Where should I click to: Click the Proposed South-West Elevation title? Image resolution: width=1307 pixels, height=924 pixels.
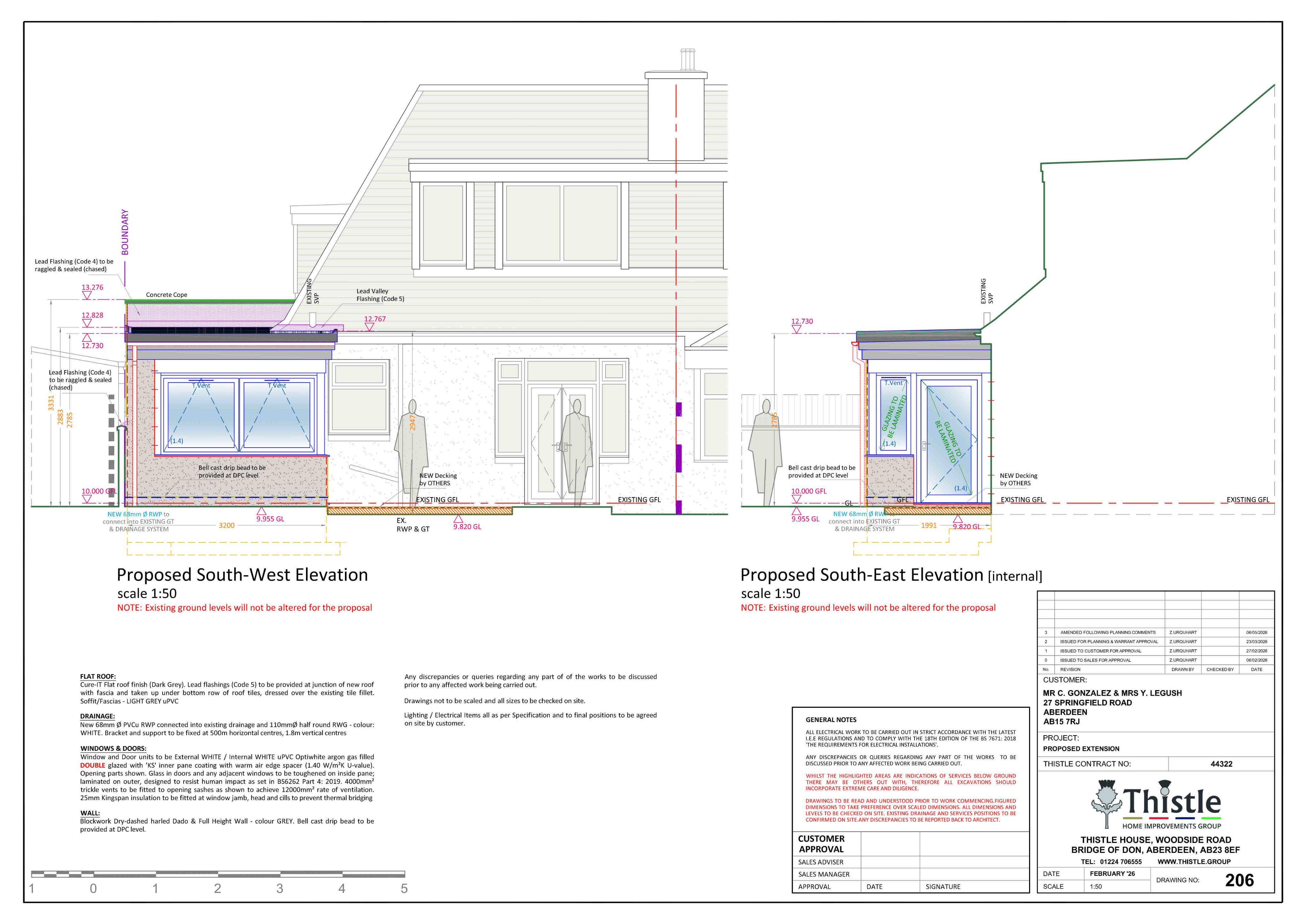(243, 575)
